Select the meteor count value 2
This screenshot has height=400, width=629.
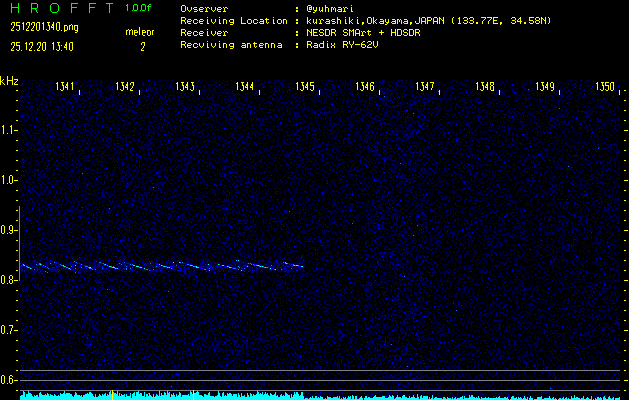[142, 46]
